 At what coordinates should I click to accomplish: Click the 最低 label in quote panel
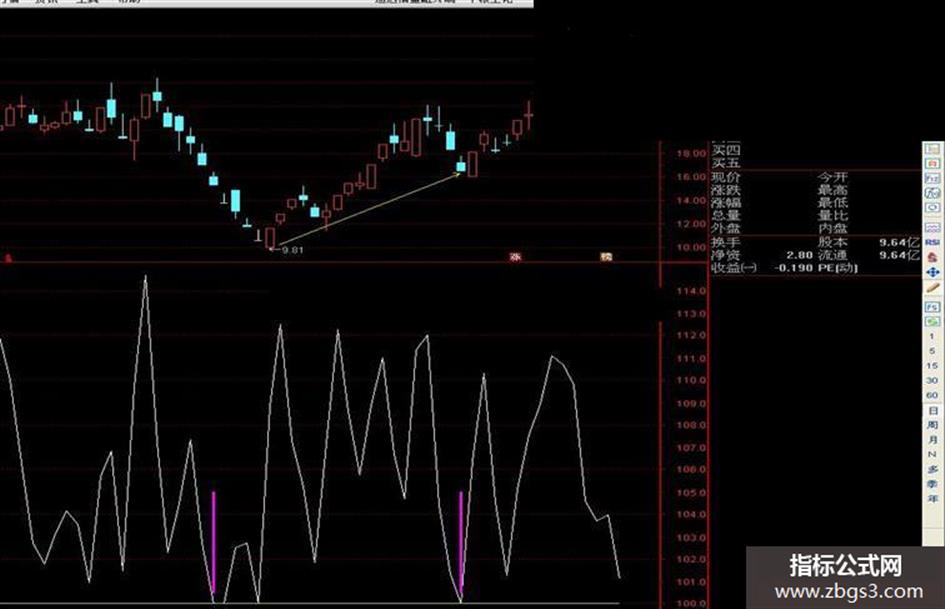(833, 203)
